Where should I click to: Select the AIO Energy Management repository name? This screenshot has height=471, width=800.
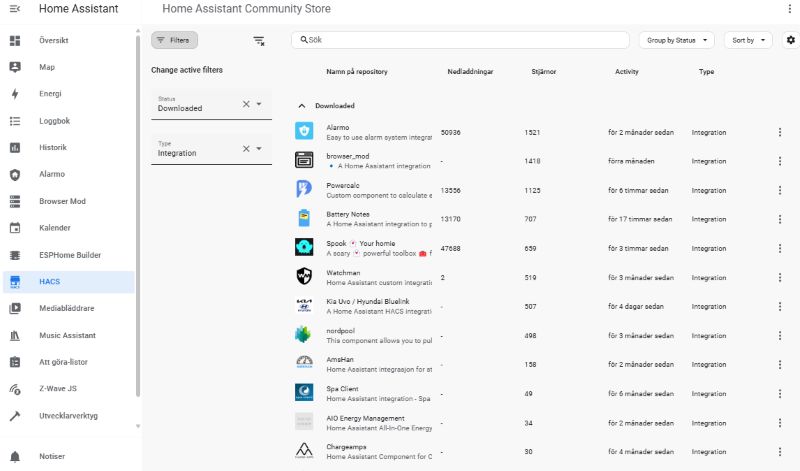coord(365,418)
